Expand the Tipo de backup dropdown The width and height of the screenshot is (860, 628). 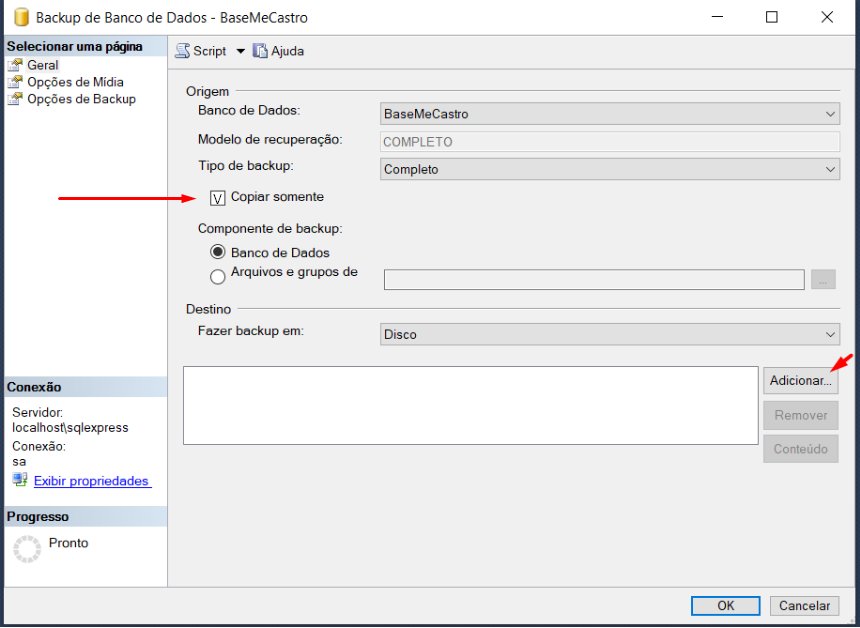pos(610,170)
